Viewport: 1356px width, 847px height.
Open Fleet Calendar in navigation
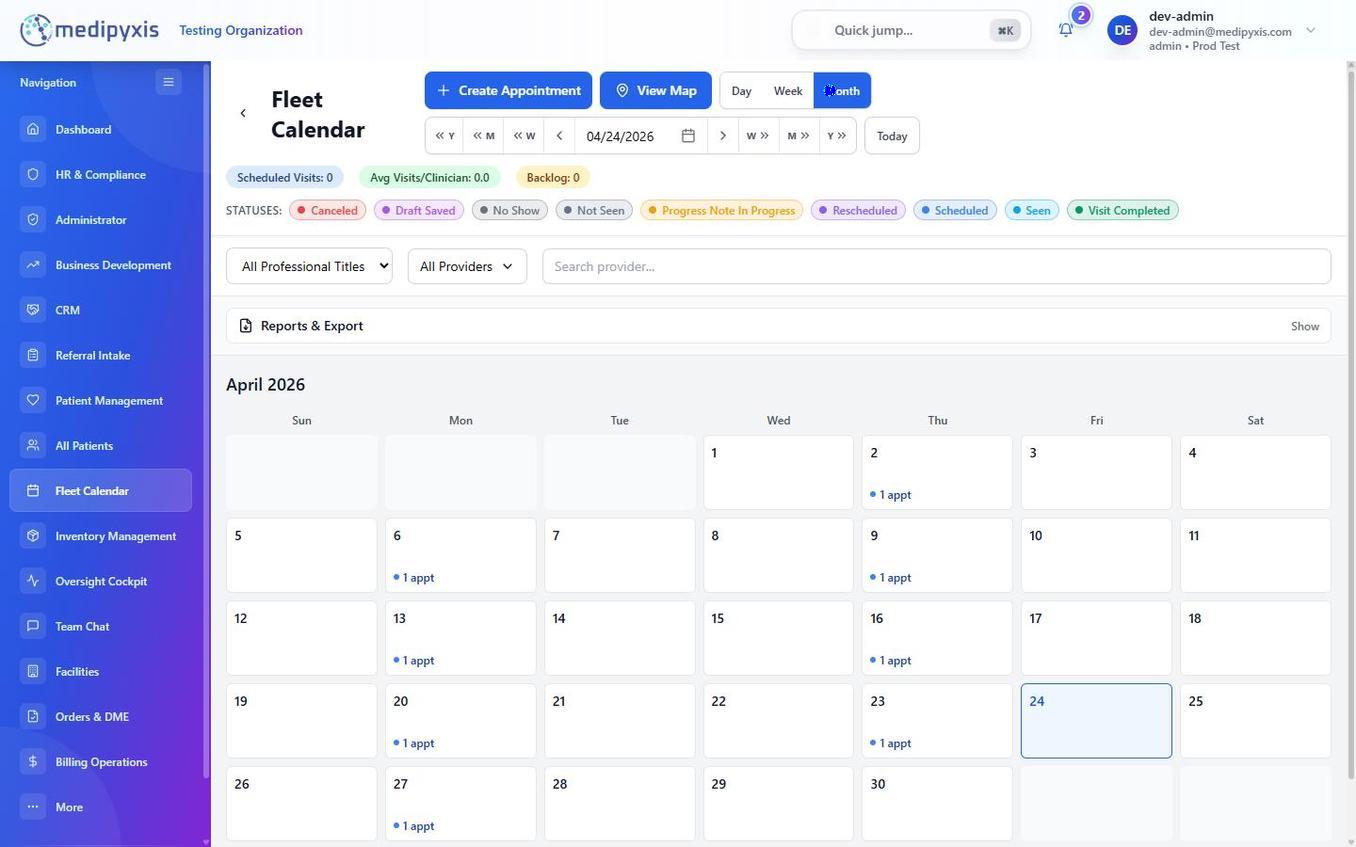pos(101,491)
